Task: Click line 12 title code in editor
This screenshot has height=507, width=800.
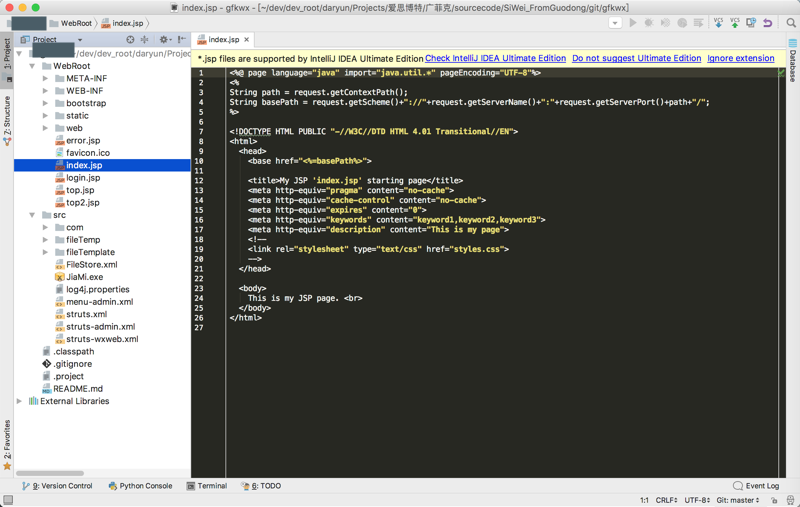Action: [355, 181]
